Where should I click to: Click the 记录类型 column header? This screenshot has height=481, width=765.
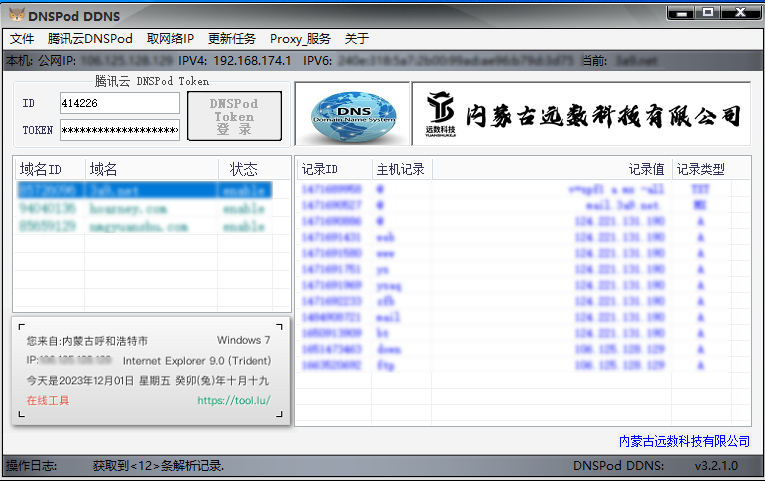(701, 169)
